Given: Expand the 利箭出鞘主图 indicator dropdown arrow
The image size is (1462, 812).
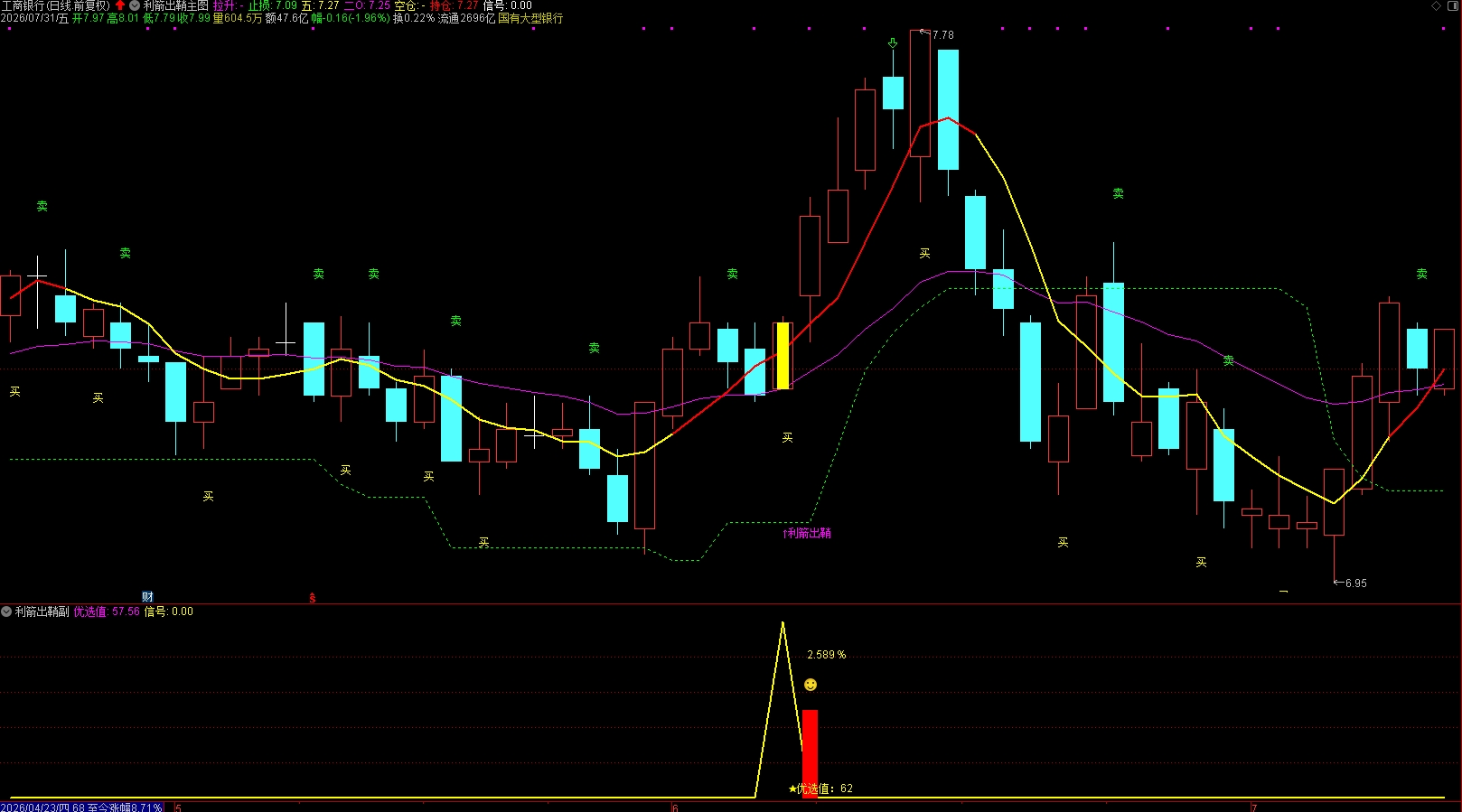Looking at the screenshot, I should pyautogui.click(x=135, y=5).
